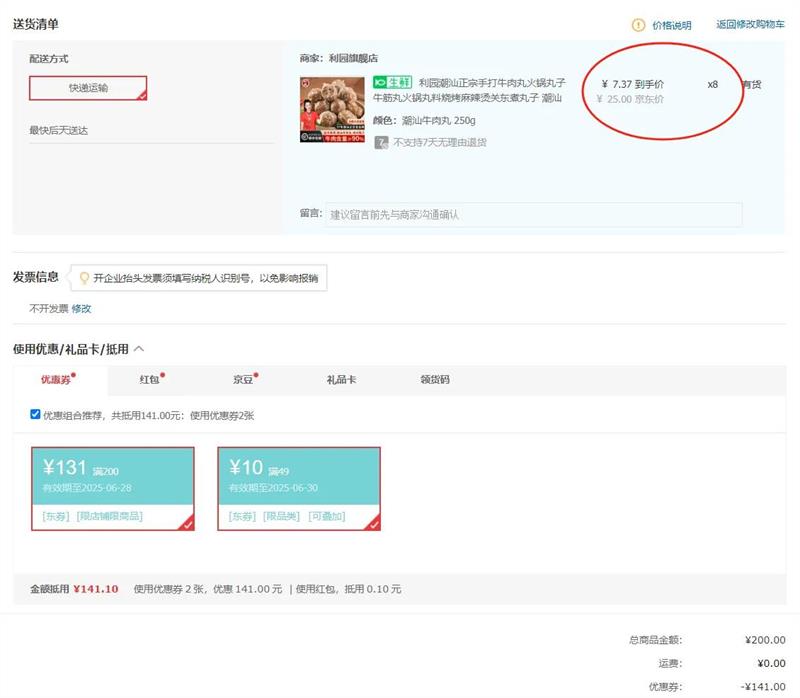Click the green 生鲜 fresh badge icon
Screen dimensions: 800x698
(x=391, y=82)
